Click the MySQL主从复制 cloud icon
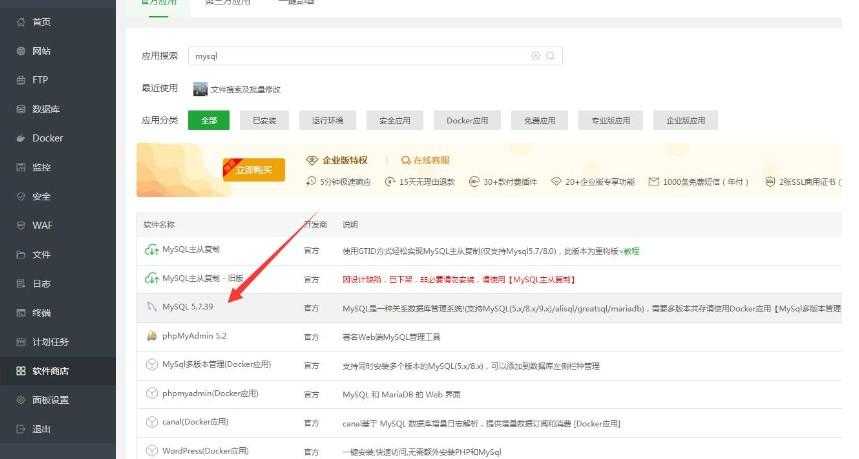 pos(152,249)
